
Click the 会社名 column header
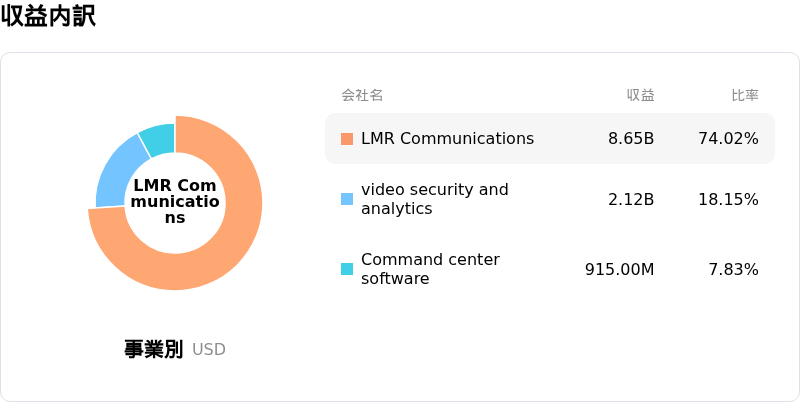(362, 95)
